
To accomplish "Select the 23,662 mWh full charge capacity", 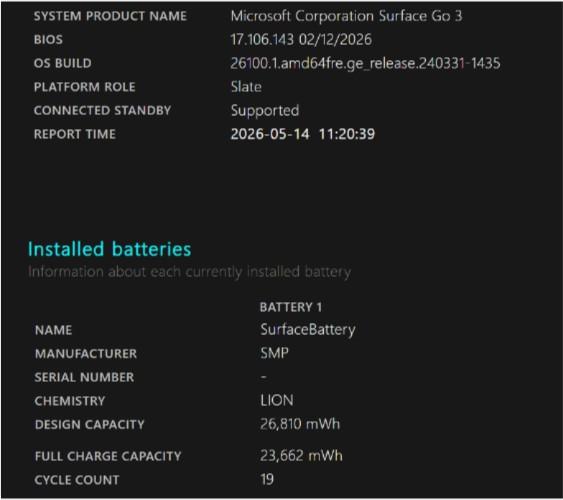I will tap(301, 456).
